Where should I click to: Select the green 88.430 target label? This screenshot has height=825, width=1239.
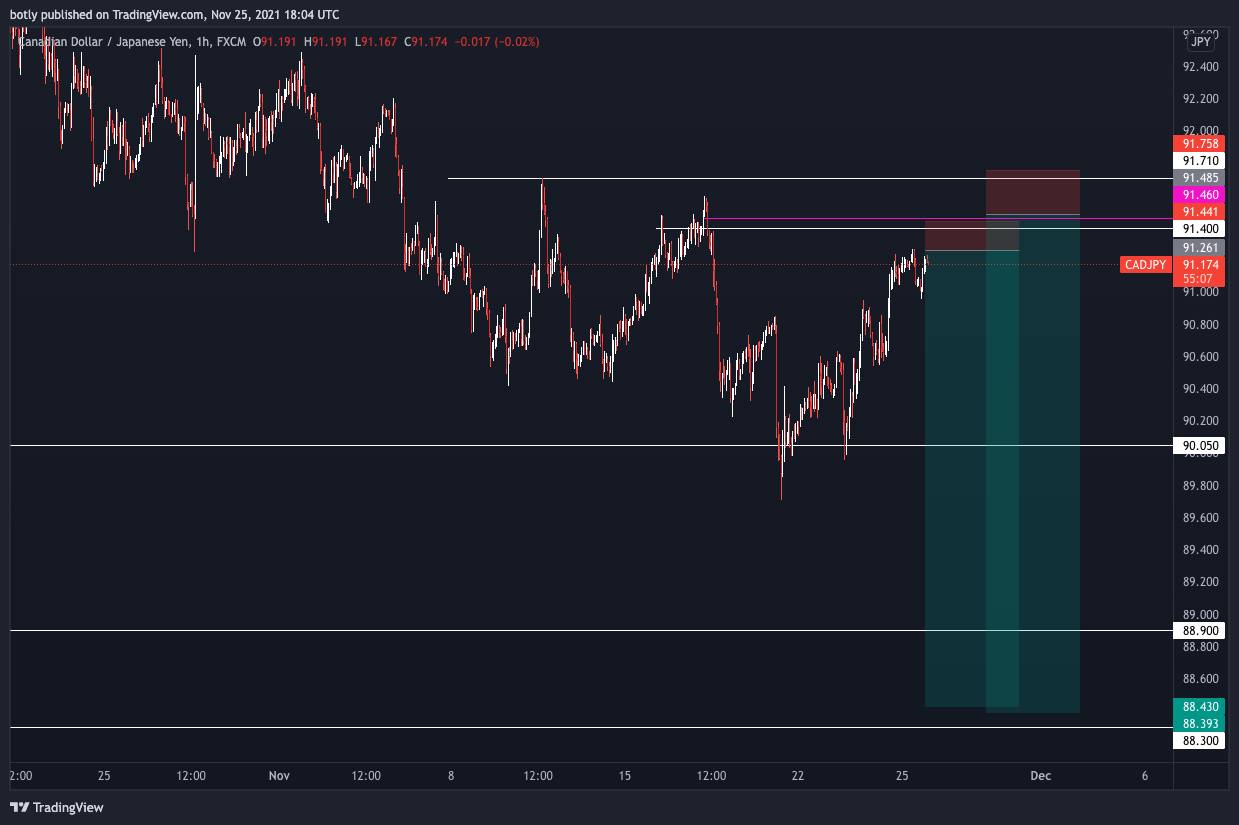tap(1200, 706)
